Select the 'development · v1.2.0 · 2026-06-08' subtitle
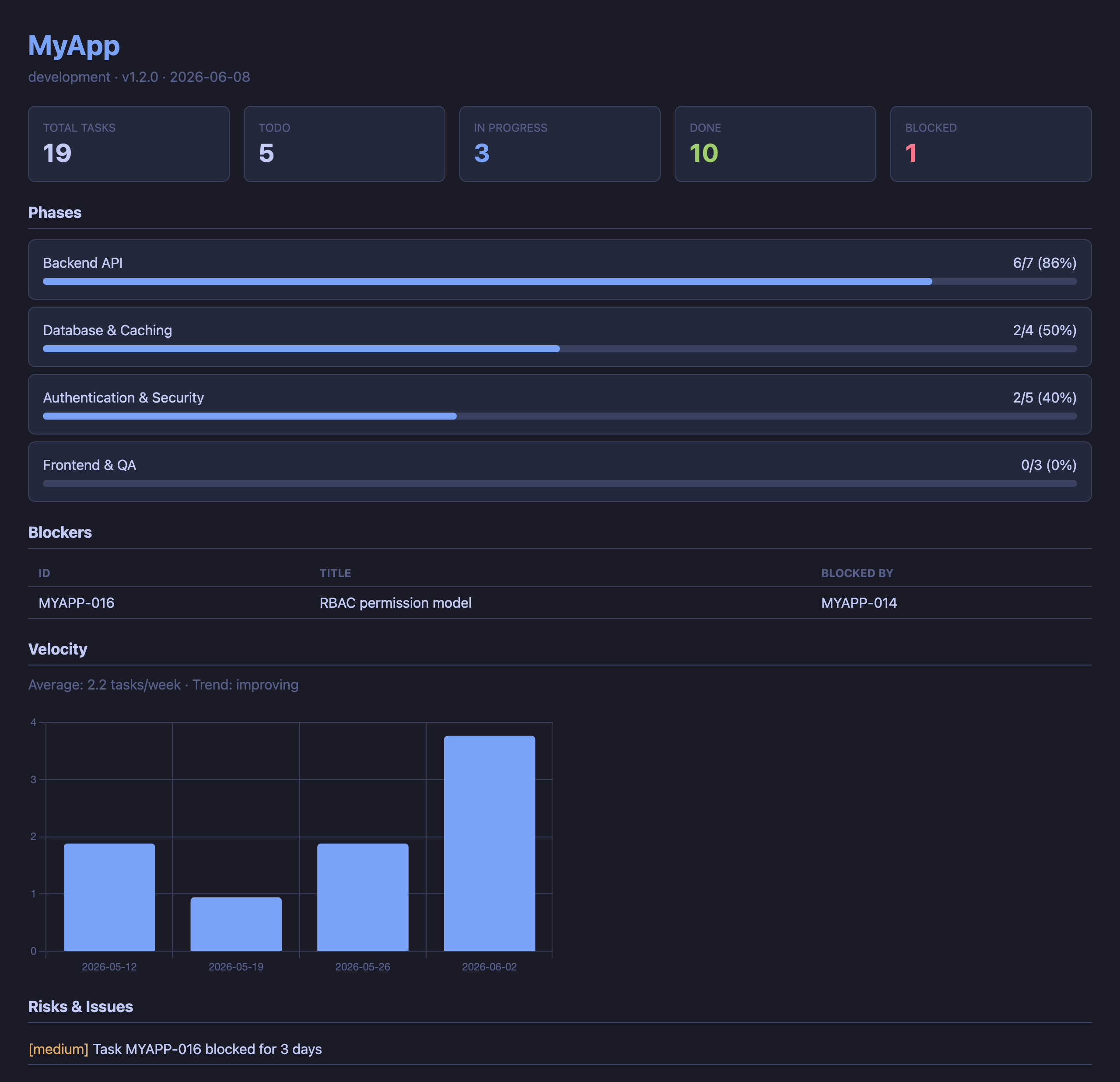This screenshot has width=1120, height=1082. point(139,77)
